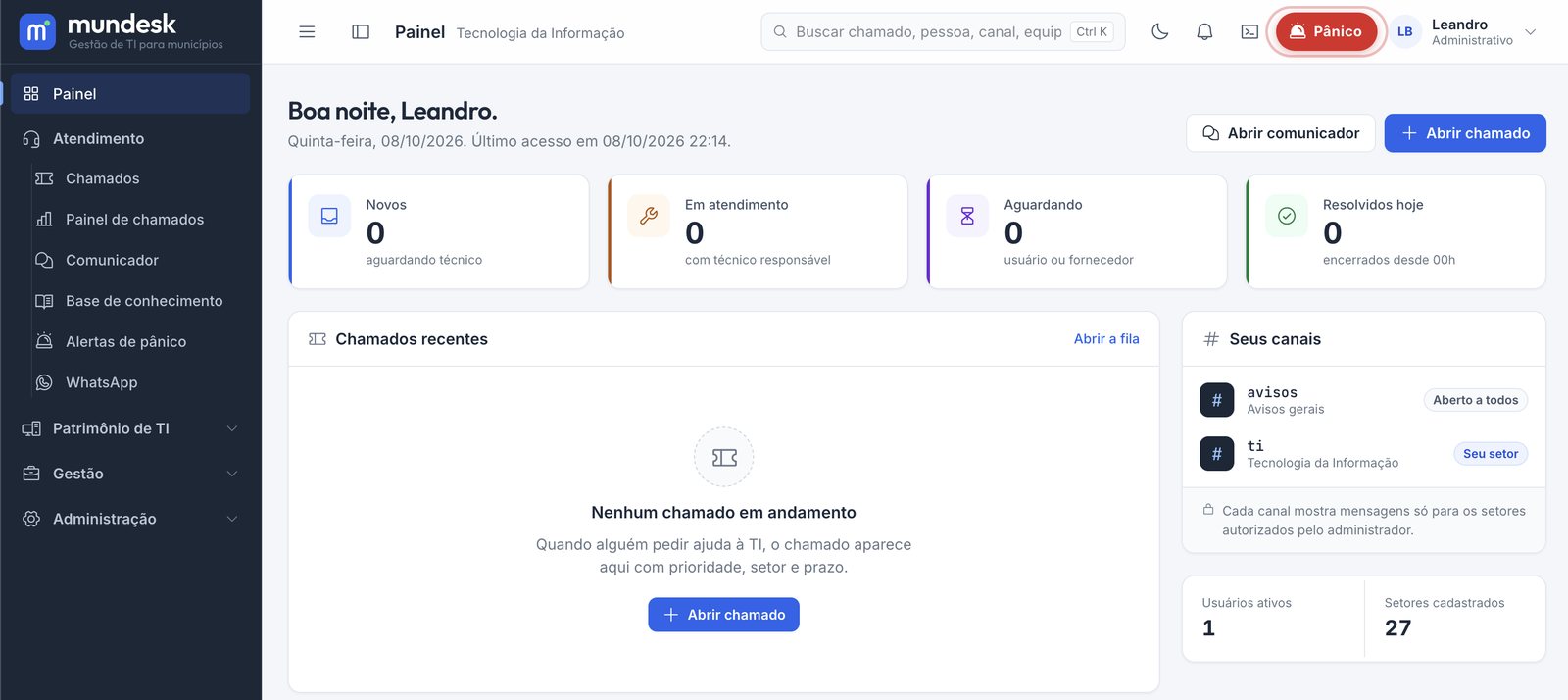Expand Administração section chevron
This screenshot has height=700, width=1568.
pos(232,519)
